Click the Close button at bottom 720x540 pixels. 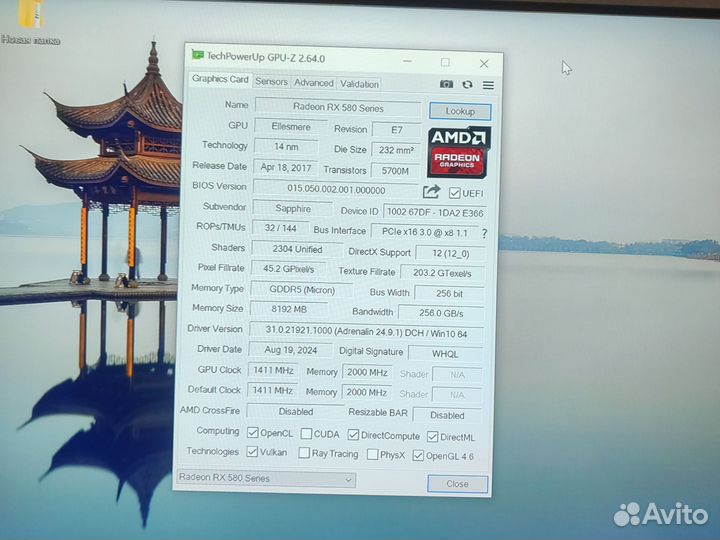pos(457,484)
